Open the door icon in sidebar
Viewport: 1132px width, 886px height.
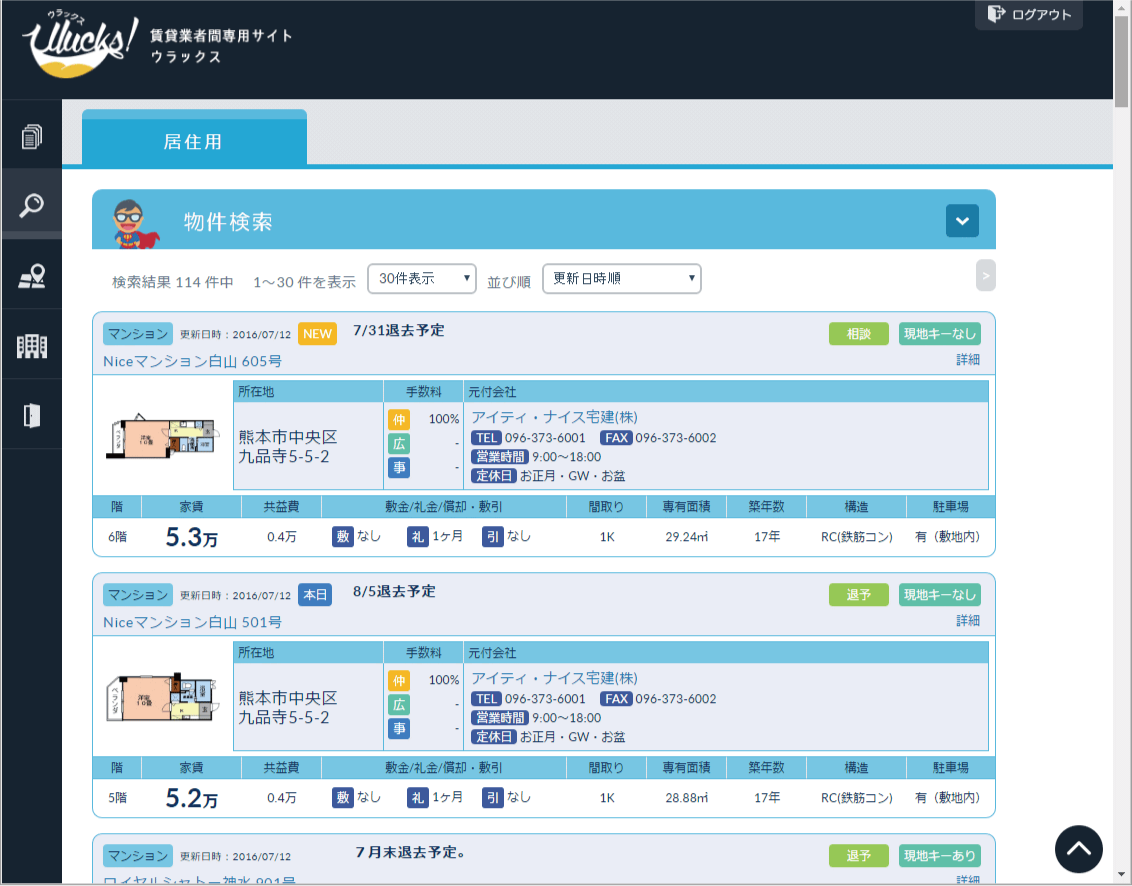click(32, 415)
